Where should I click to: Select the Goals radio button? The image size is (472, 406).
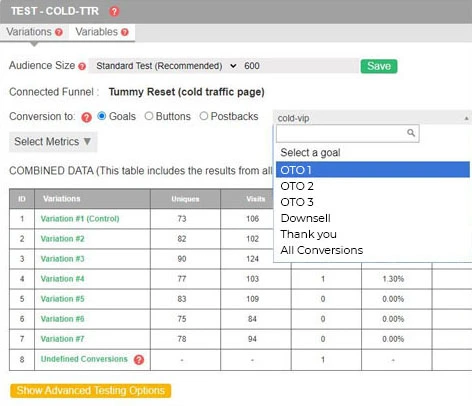tap(102, 116)
